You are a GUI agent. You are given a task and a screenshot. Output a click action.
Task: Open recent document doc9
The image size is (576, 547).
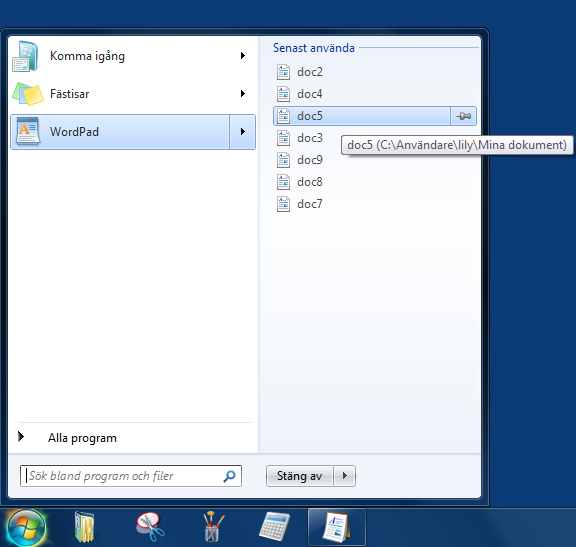pyautogui.click(x=375, y=160)
